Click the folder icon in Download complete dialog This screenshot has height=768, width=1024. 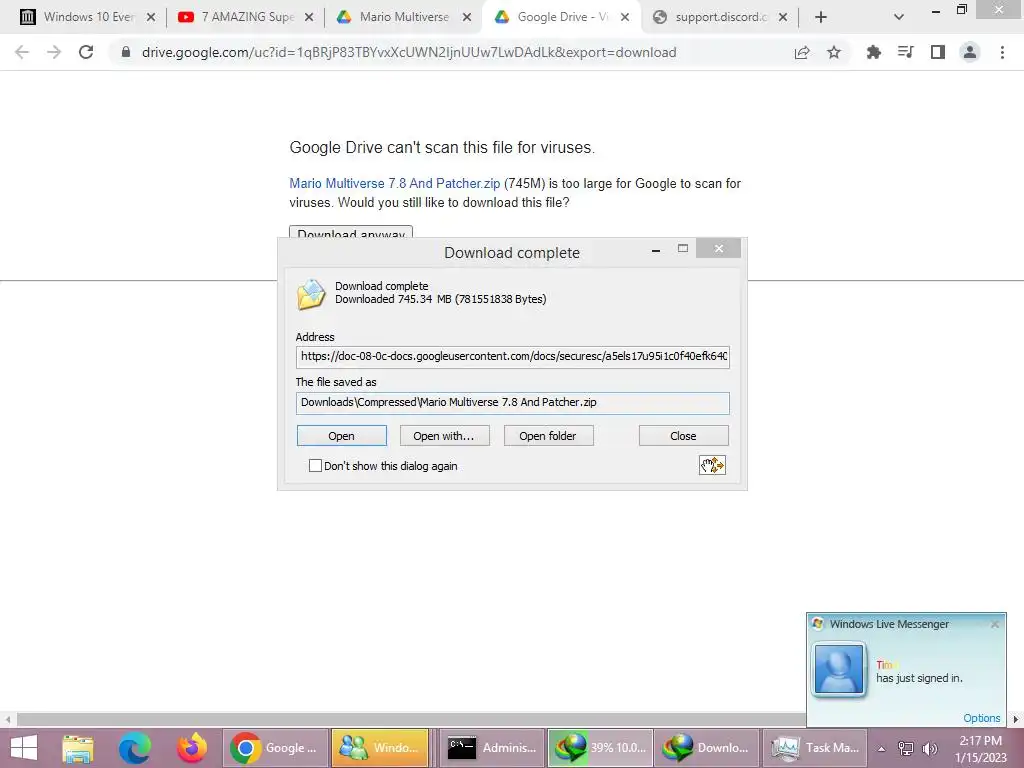(312, 294)
